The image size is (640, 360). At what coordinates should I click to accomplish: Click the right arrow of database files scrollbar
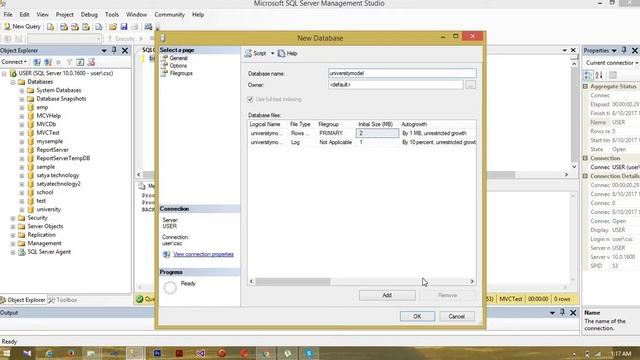(x=472, y=282)
